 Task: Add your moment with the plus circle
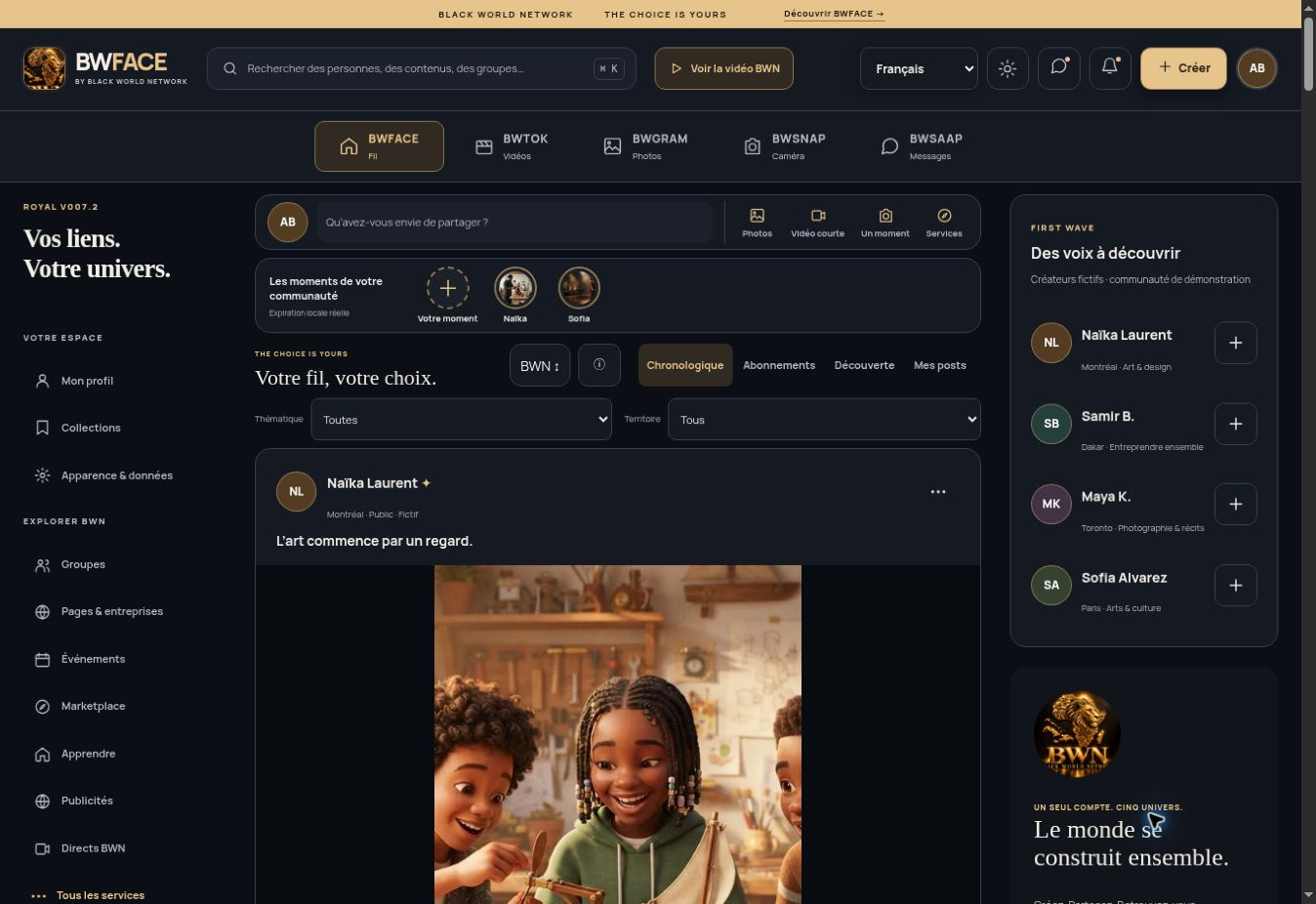(x=448, y=288)
